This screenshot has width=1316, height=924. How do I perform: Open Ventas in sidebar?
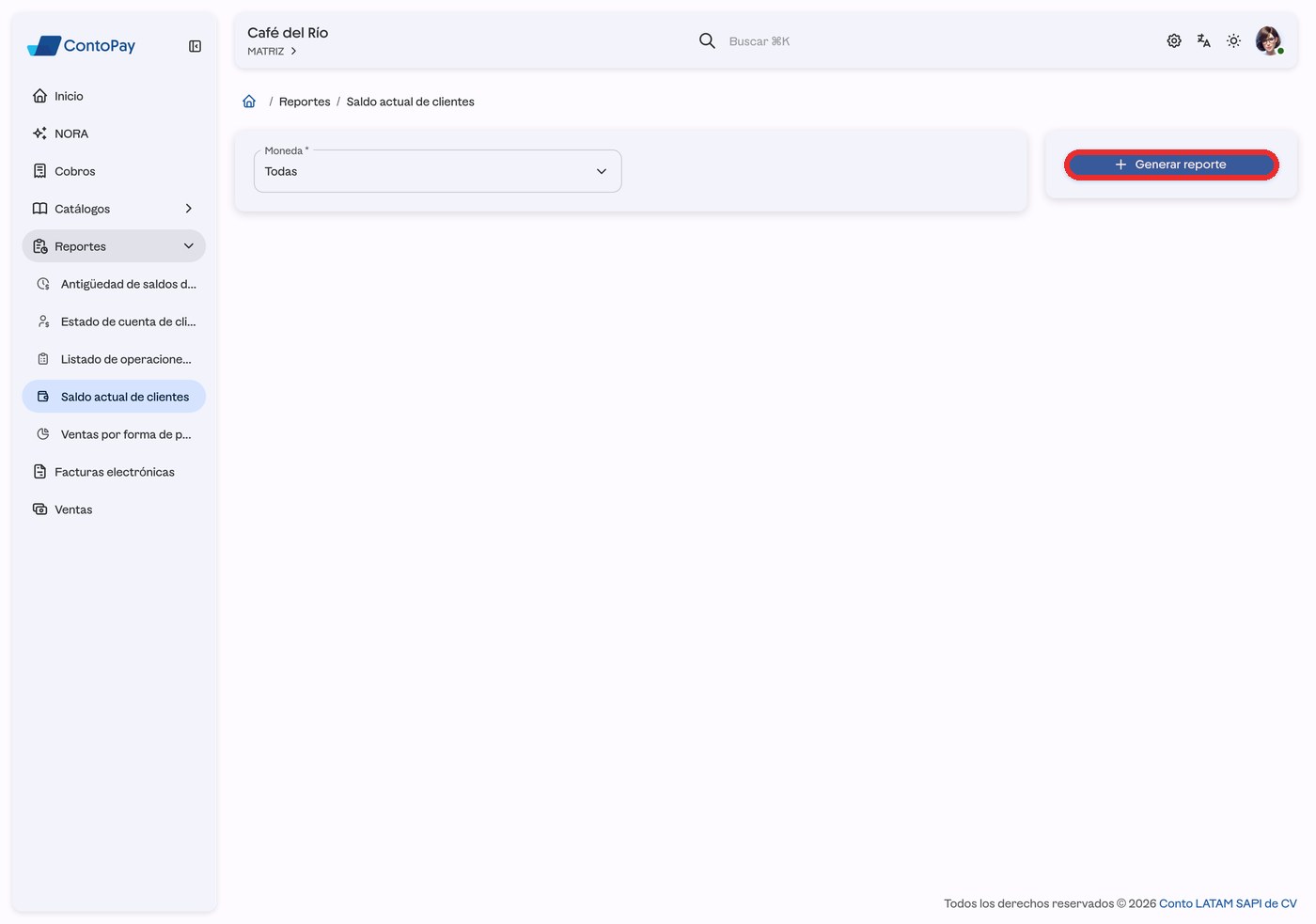tap(114, 509)
